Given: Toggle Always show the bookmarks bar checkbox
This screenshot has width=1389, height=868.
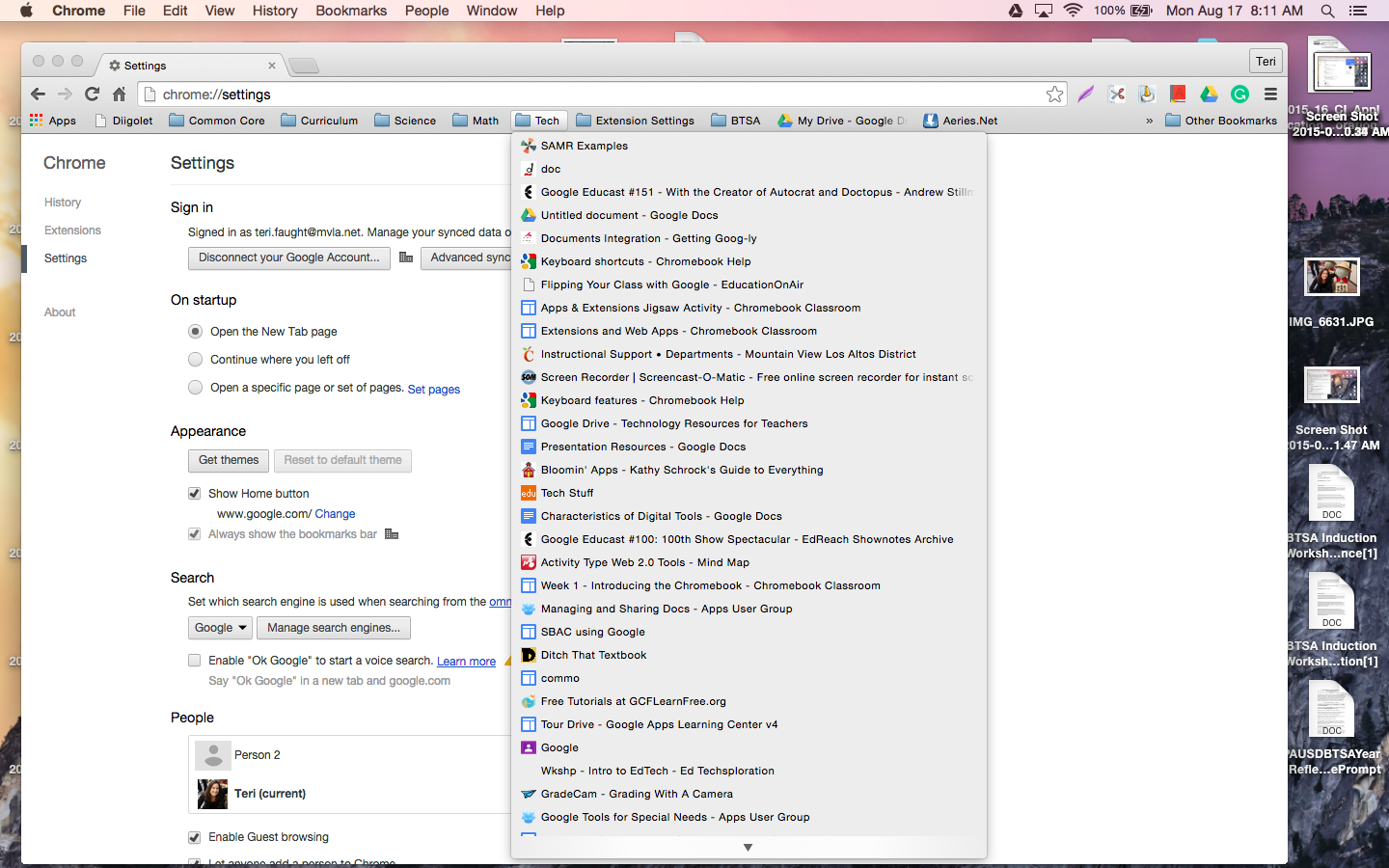Looking at the screenshot, I should tap(195, 534).
